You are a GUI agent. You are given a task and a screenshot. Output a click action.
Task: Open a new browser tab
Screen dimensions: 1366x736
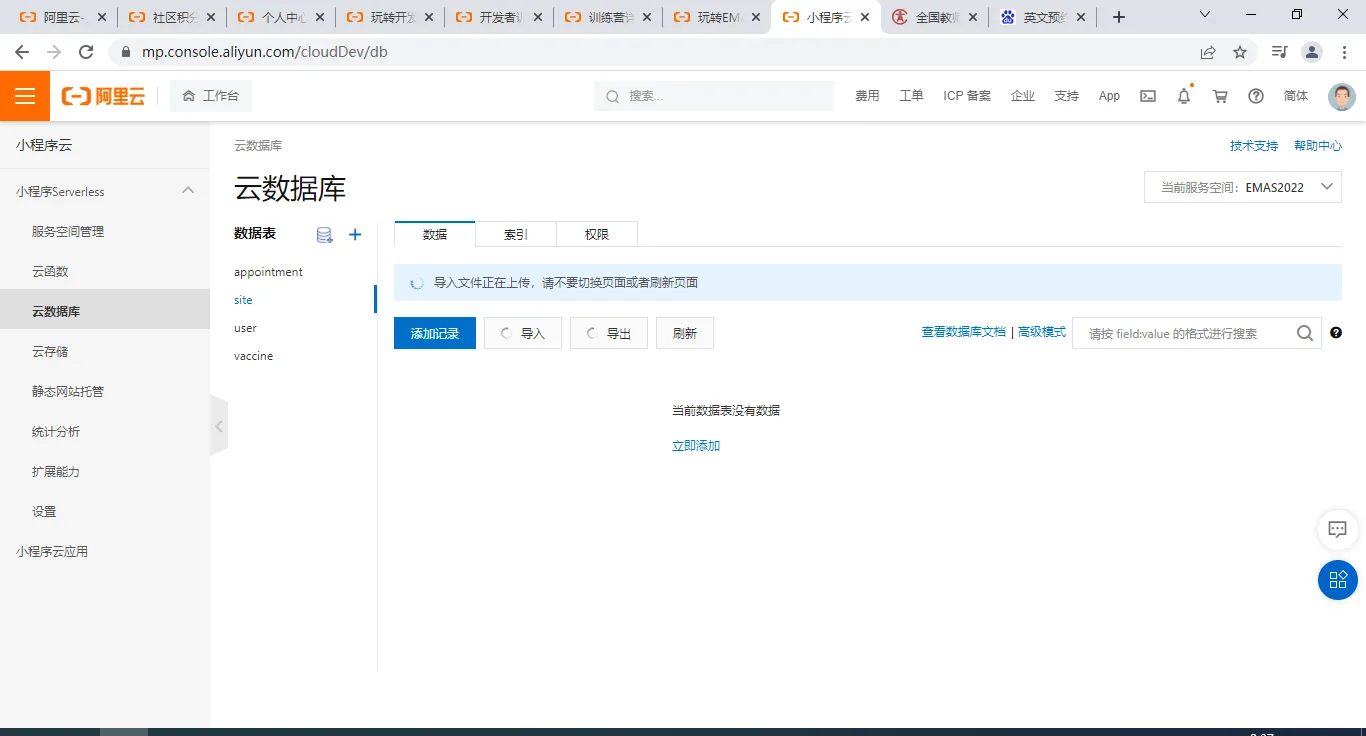1119,17
